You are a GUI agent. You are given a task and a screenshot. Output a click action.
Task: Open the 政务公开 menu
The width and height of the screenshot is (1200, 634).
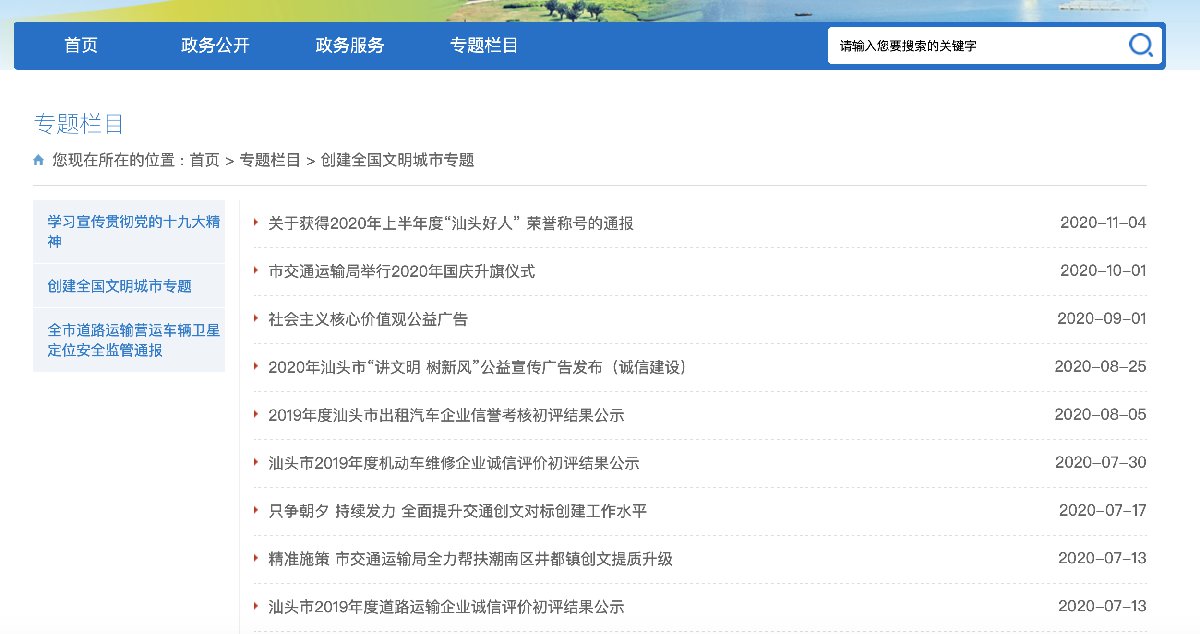tap(215, 46)
